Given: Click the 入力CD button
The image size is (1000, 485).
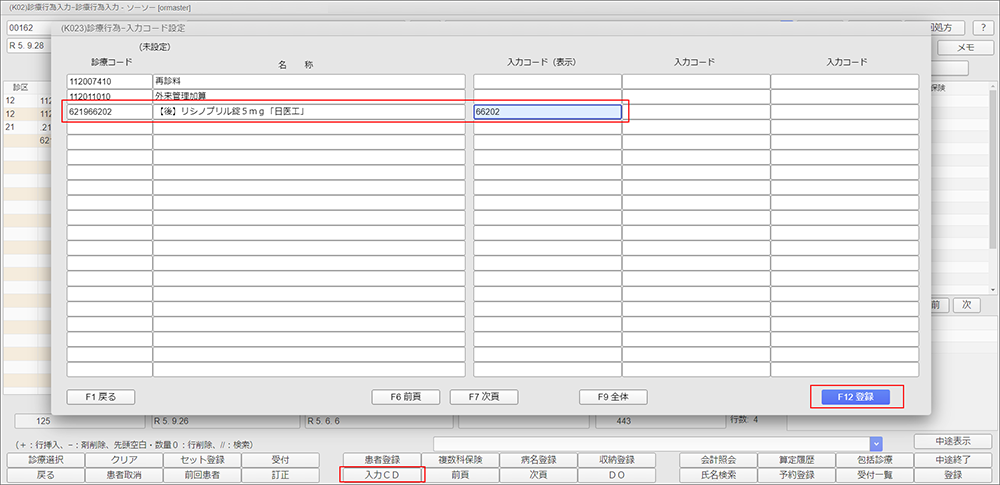Looking at the screenshot, I should click(382, 475).
